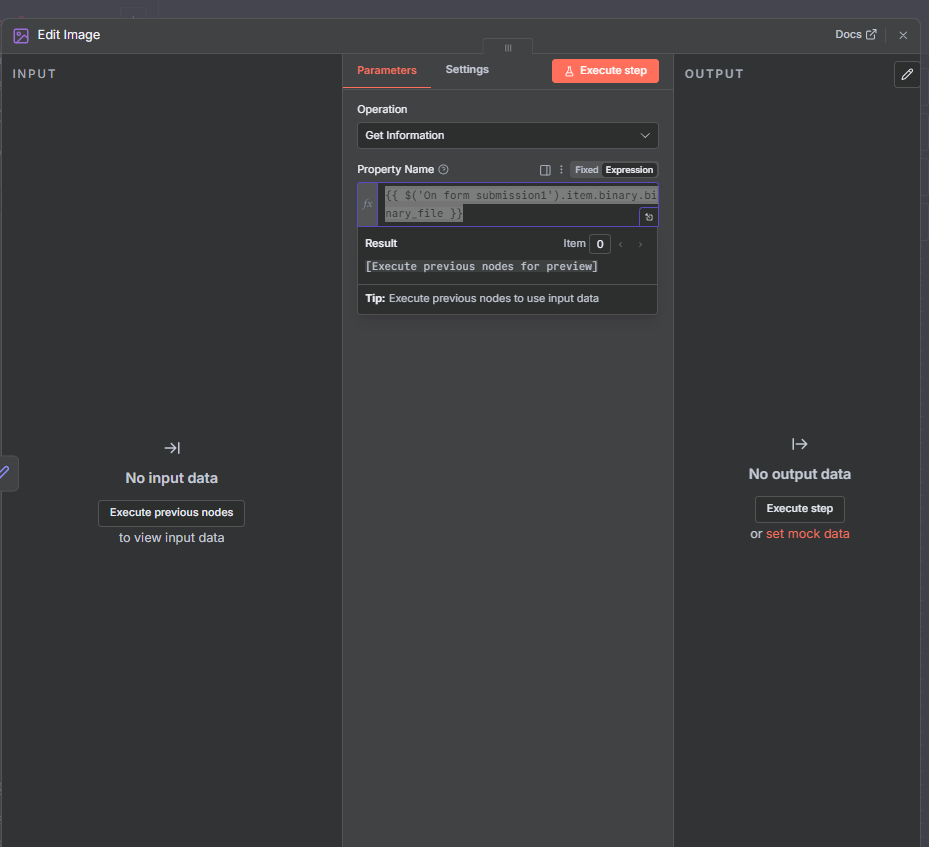The height and width of the screenshot is (847, 929).
Task: Go to next result item arrow
Action: 640,244
